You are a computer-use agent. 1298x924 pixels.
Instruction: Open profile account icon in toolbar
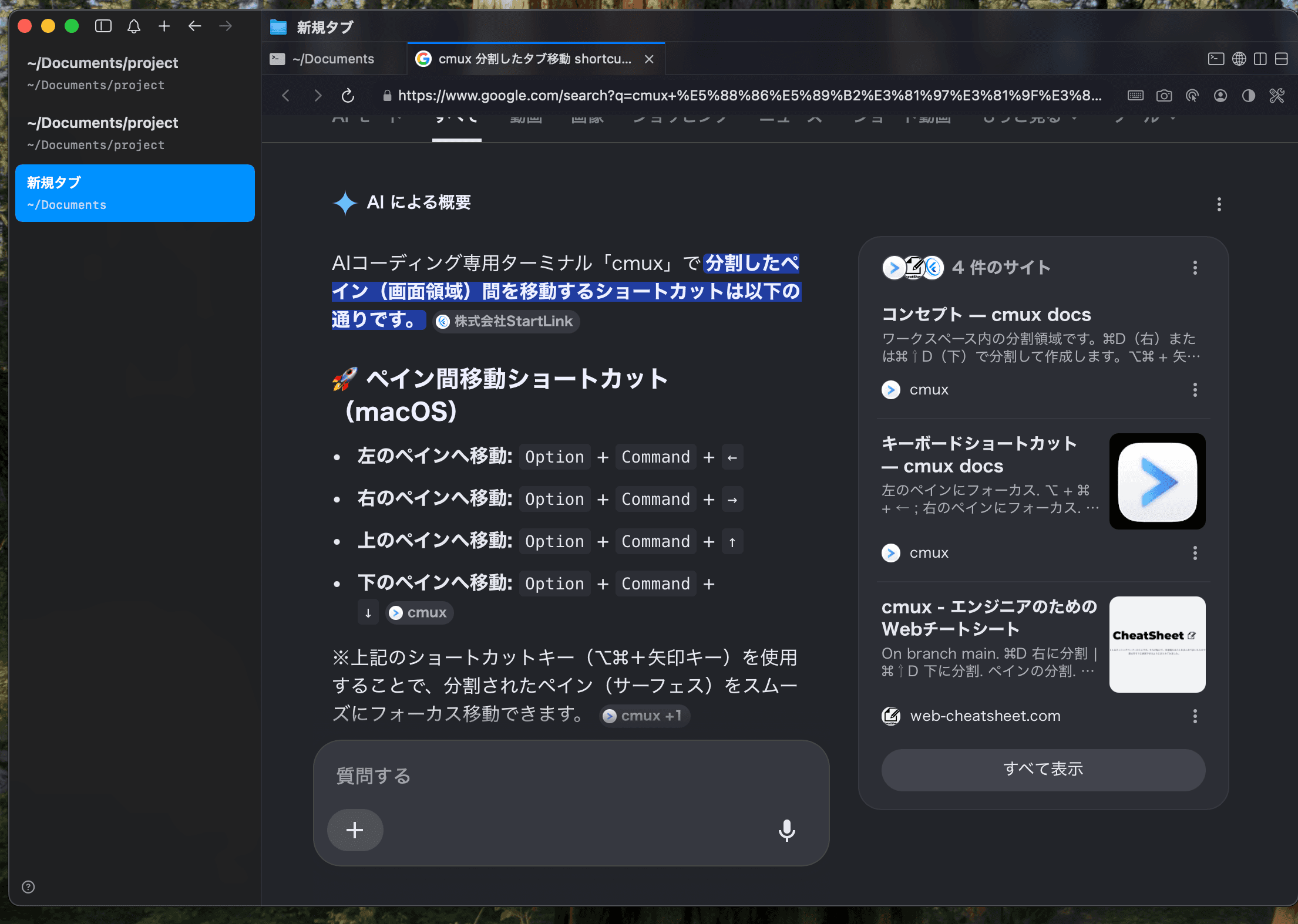point(1220,95)
